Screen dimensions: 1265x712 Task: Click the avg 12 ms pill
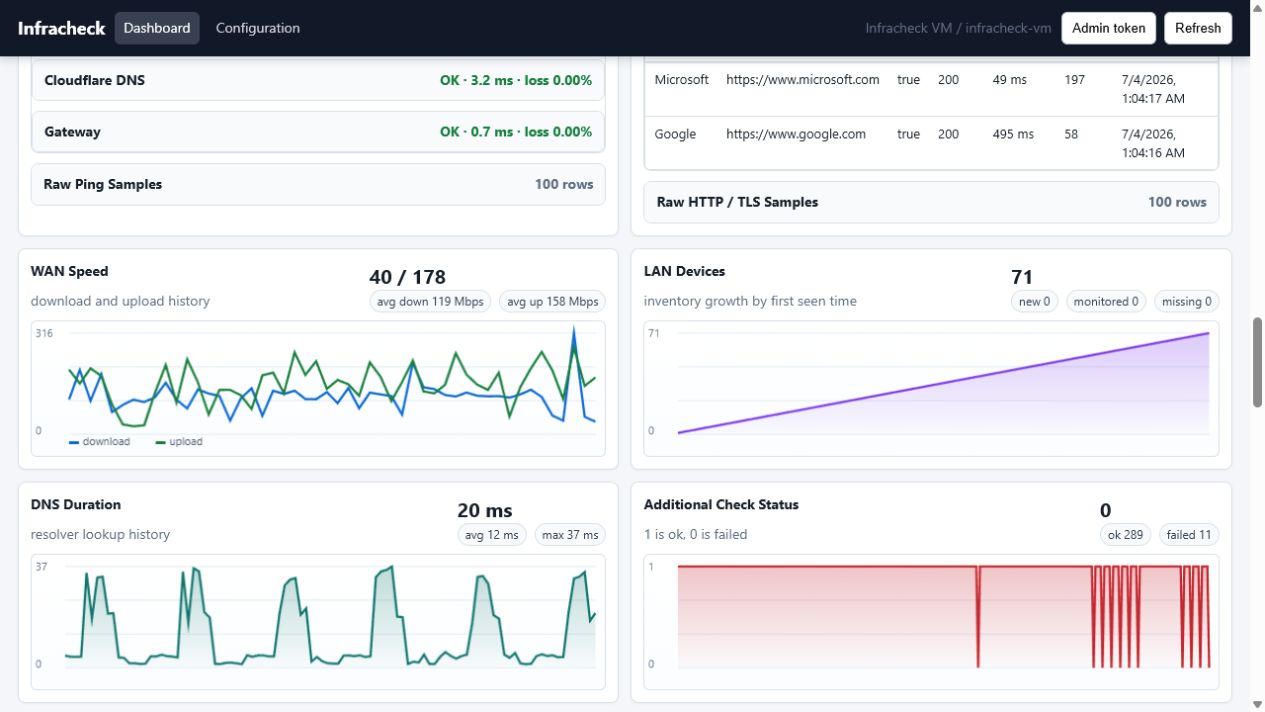(x=492, y=535)
